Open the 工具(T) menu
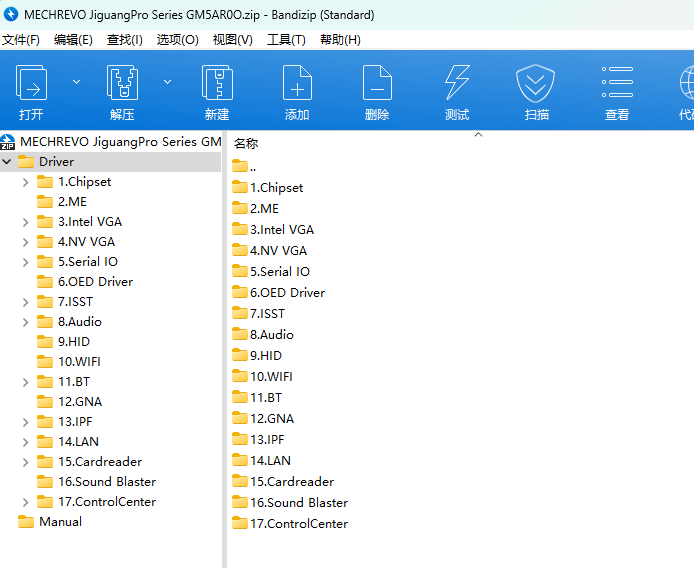The image size is (694, 568). coord(286,40)
